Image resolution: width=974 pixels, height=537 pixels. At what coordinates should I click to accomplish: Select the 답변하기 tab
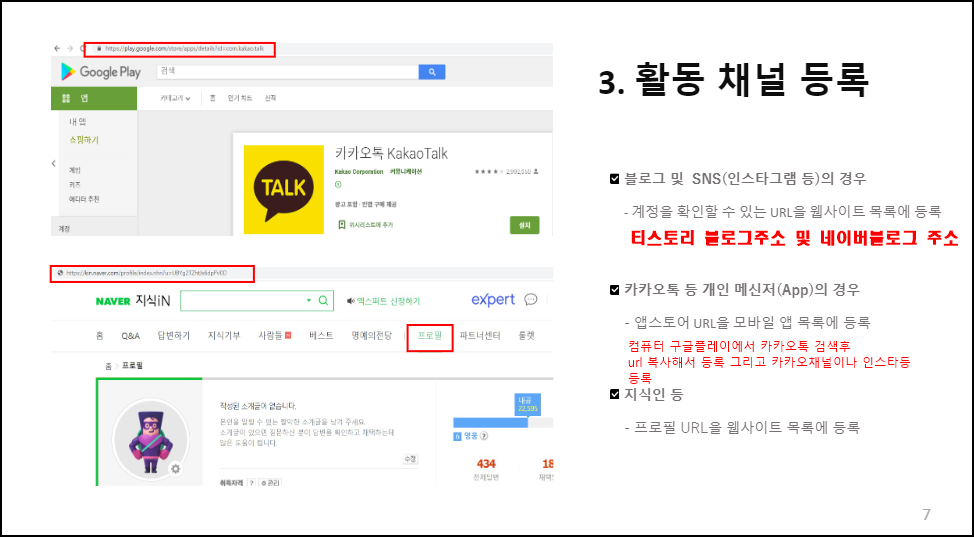pyautogui.click(x=173, y=336)
